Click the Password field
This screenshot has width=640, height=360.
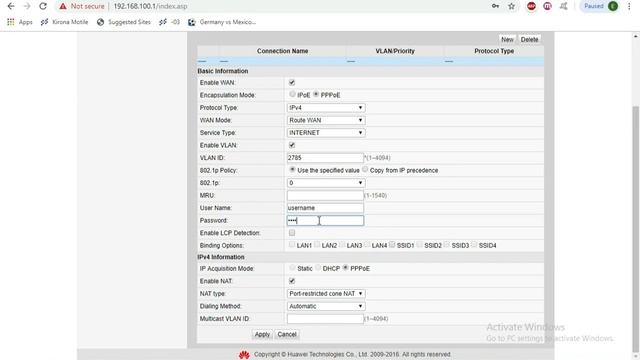325,220
